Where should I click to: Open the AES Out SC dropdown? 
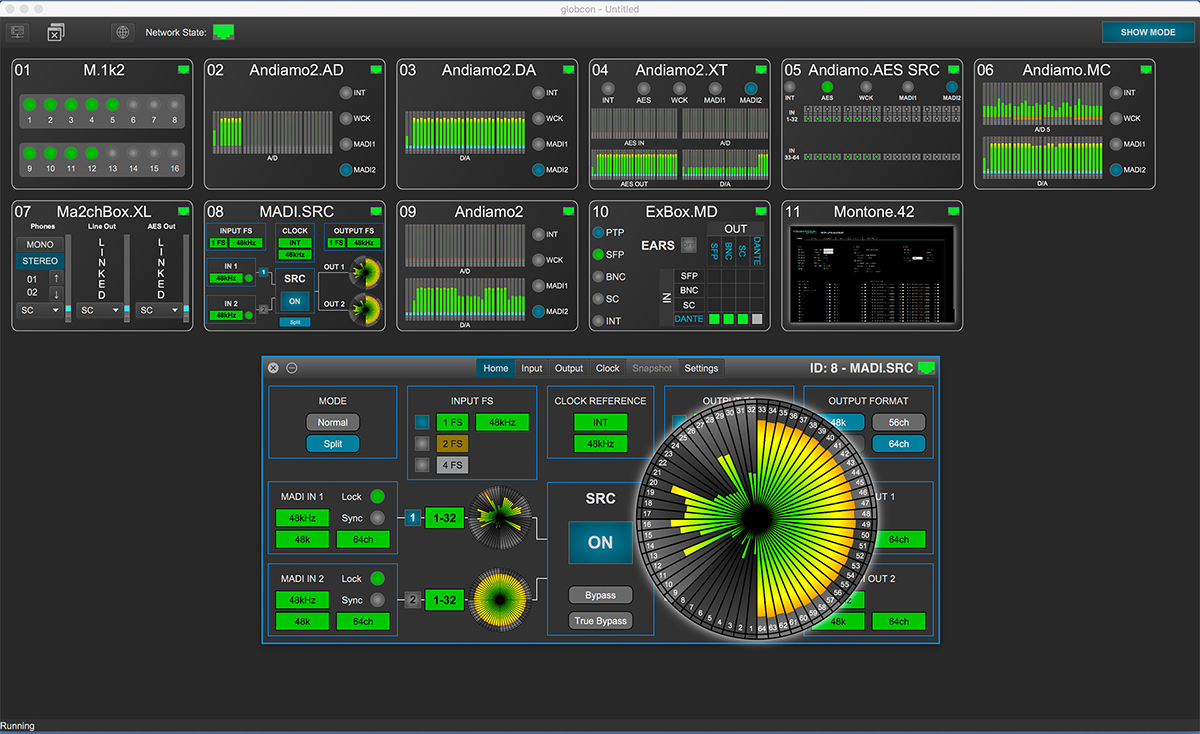point(159,311)
